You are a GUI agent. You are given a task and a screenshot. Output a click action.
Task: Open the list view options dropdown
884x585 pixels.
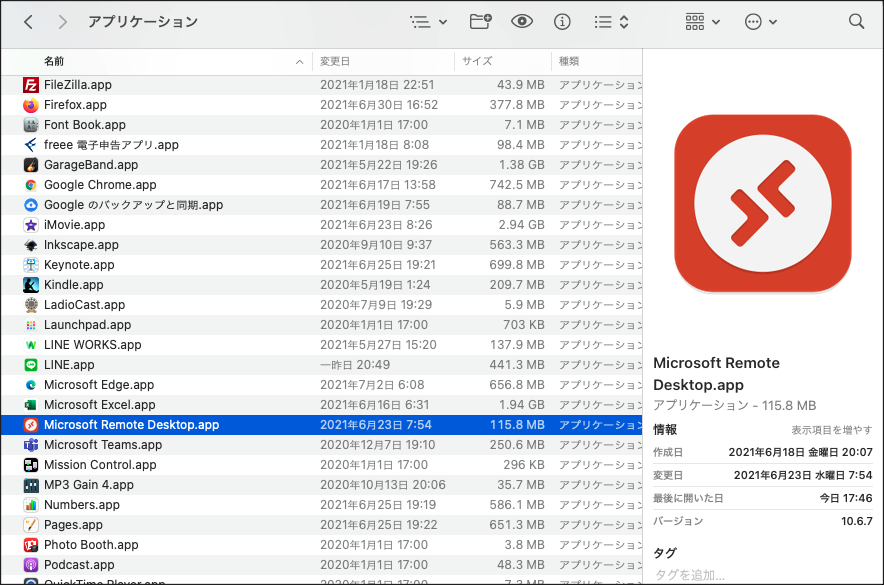[428, 22]
